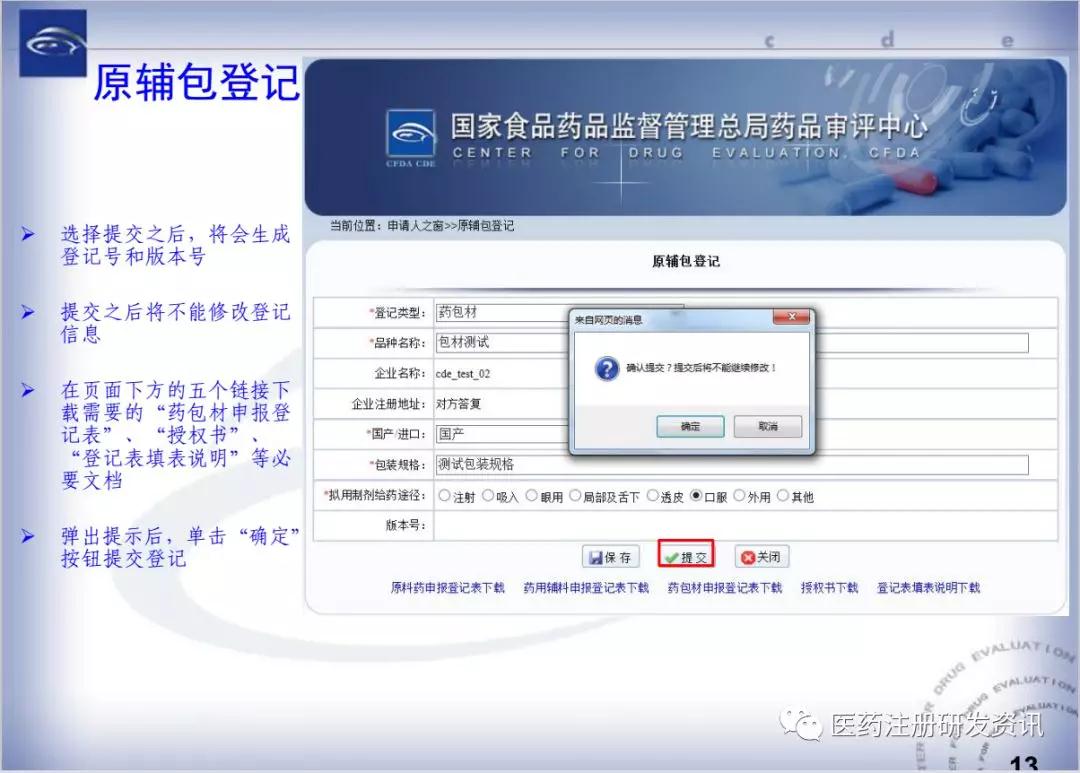Click the question mark dialog icon
The image size is (1080, 773).
[607, 368]
